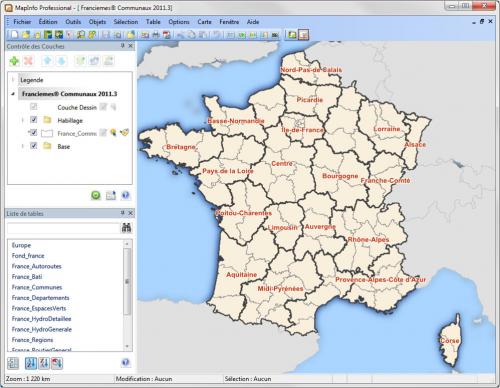Click the table list search input field
The height and width of the screenshot is (388, 500).
[63, 228]
